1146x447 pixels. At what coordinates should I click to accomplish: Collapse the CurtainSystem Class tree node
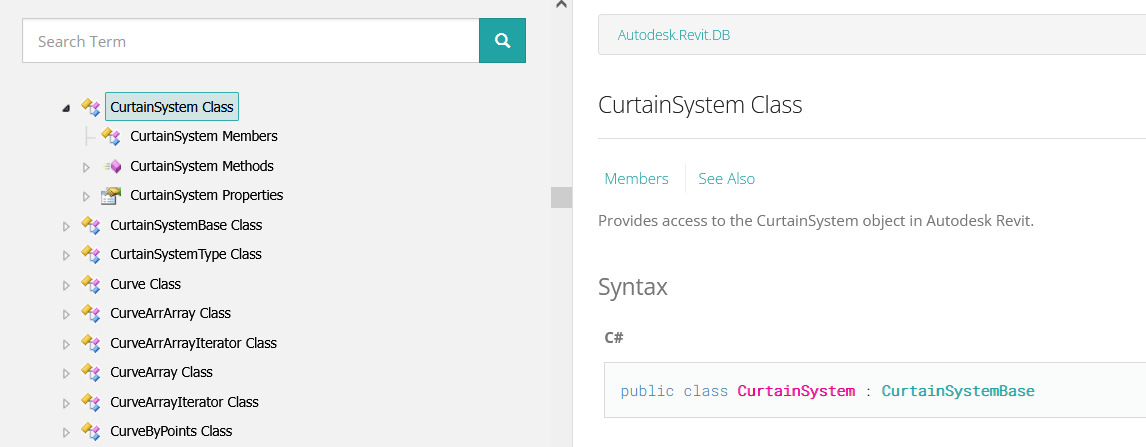[x=67, y=107]
